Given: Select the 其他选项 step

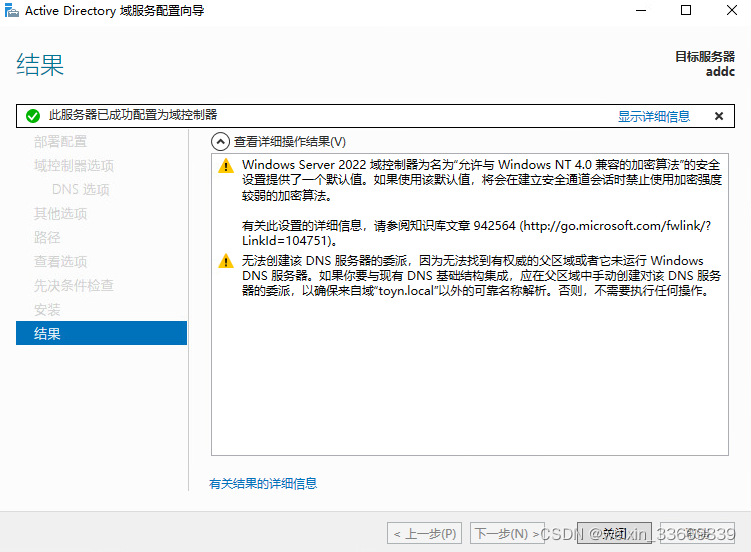Looking at the screenshot, I should coord(60,214).
